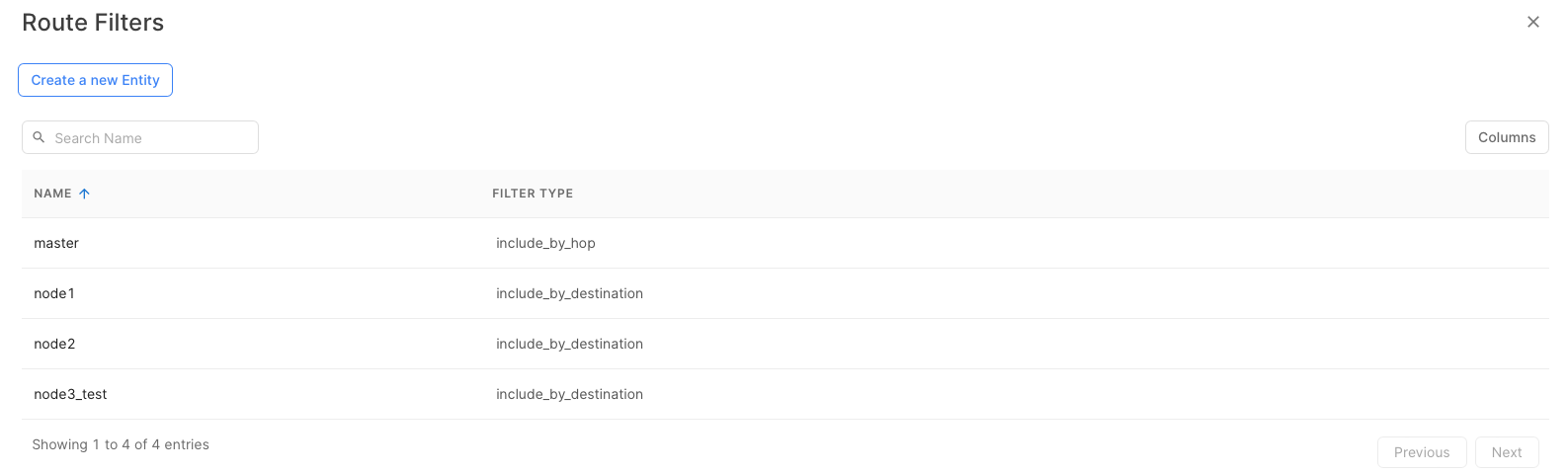The height and width of the screenshot is (474, 1568).
Task: Sort by the NAME column header
Action: point(53,194)
